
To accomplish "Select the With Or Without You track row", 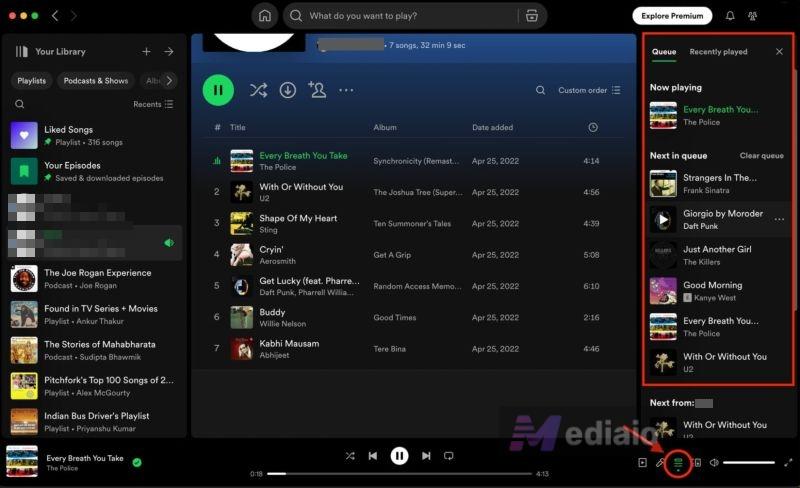I will (x=413, y=192).
